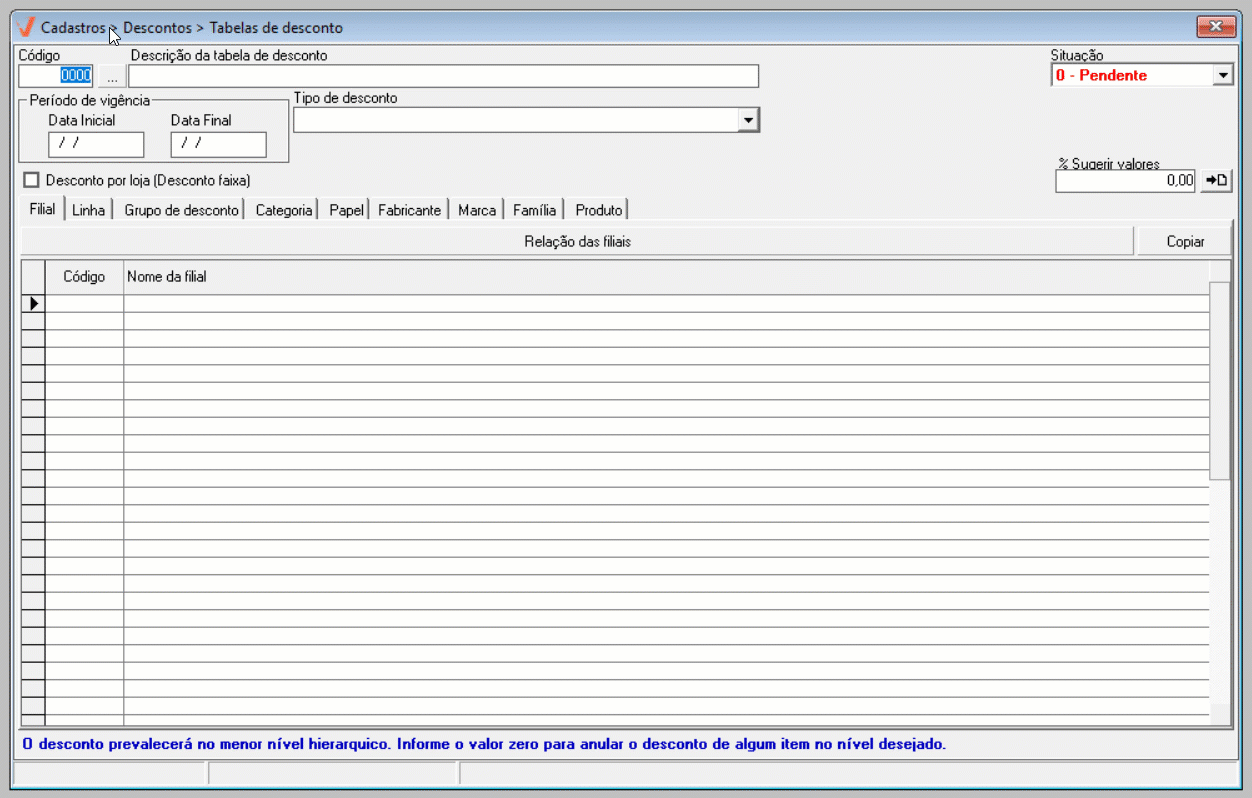Screen dimensions: 1252x798
Task: Go to the Marca tab
Action: click(477, 210)
